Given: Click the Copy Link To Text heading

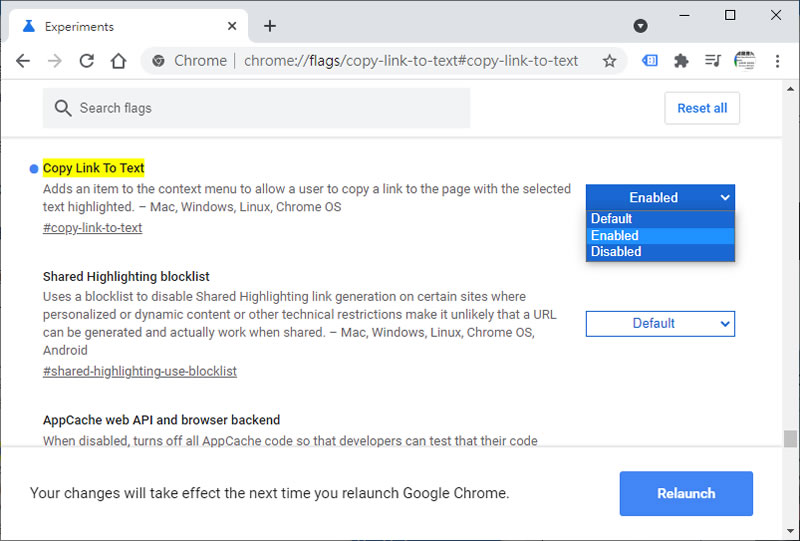Looking at the screenshot, I should point(93,168).
